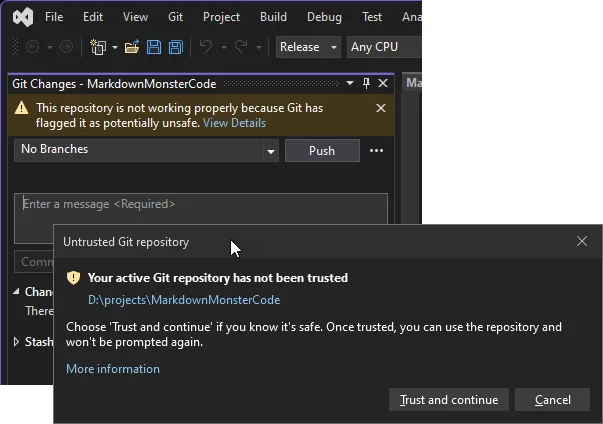Click the Push button
This screenshot has height=424, width=603.
click(322, 150)
